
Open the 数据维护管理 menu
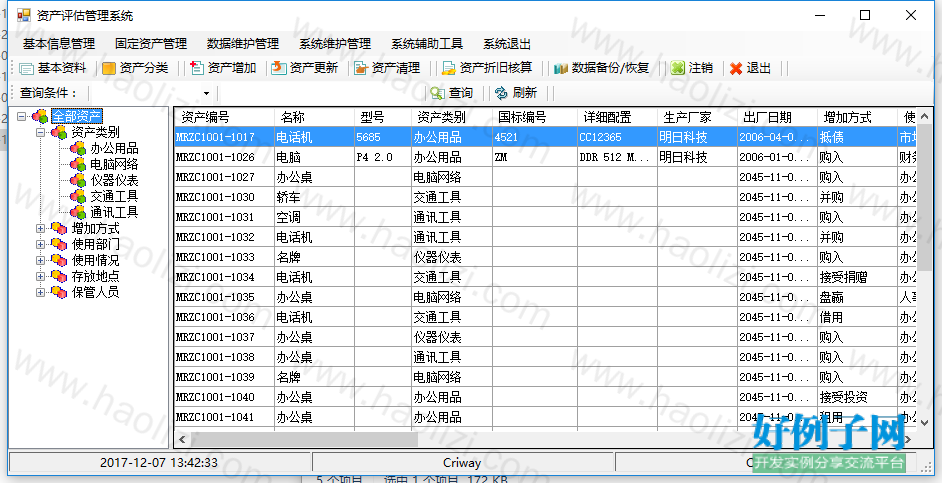pyautogui.click(x=243, y=44)
